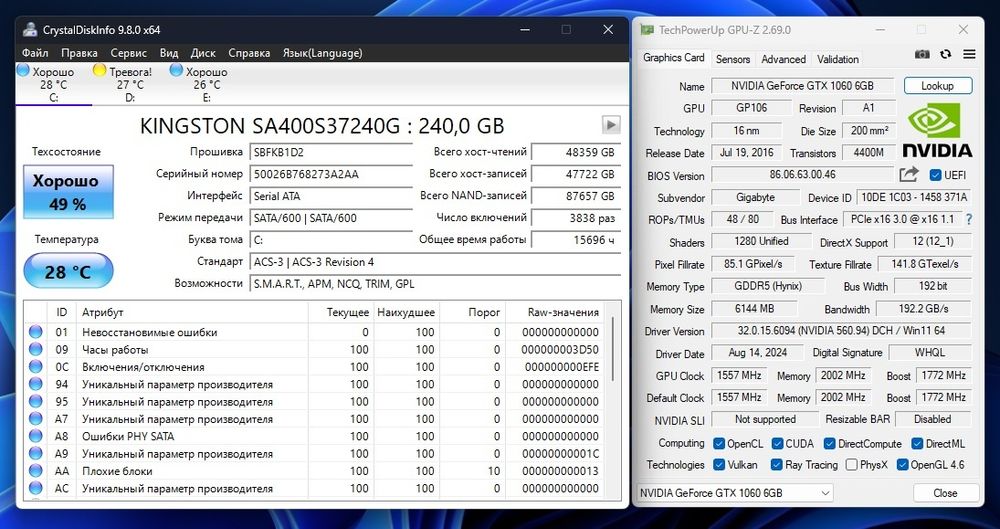Screen dimensions: 1000x529
Task: Open the Правка menu
Action: 79,53
